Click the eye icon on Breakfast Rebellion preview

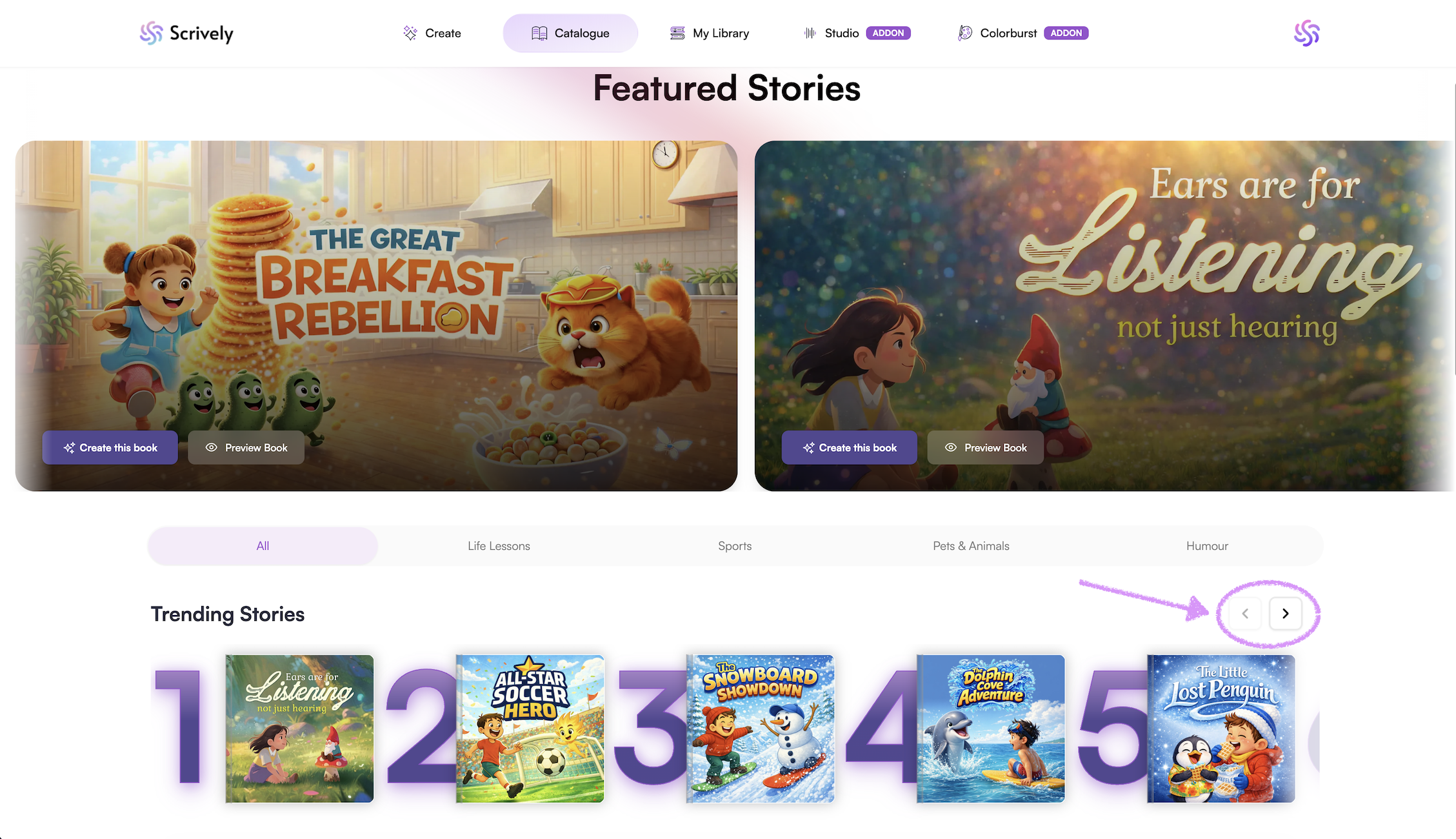(211, 447)
